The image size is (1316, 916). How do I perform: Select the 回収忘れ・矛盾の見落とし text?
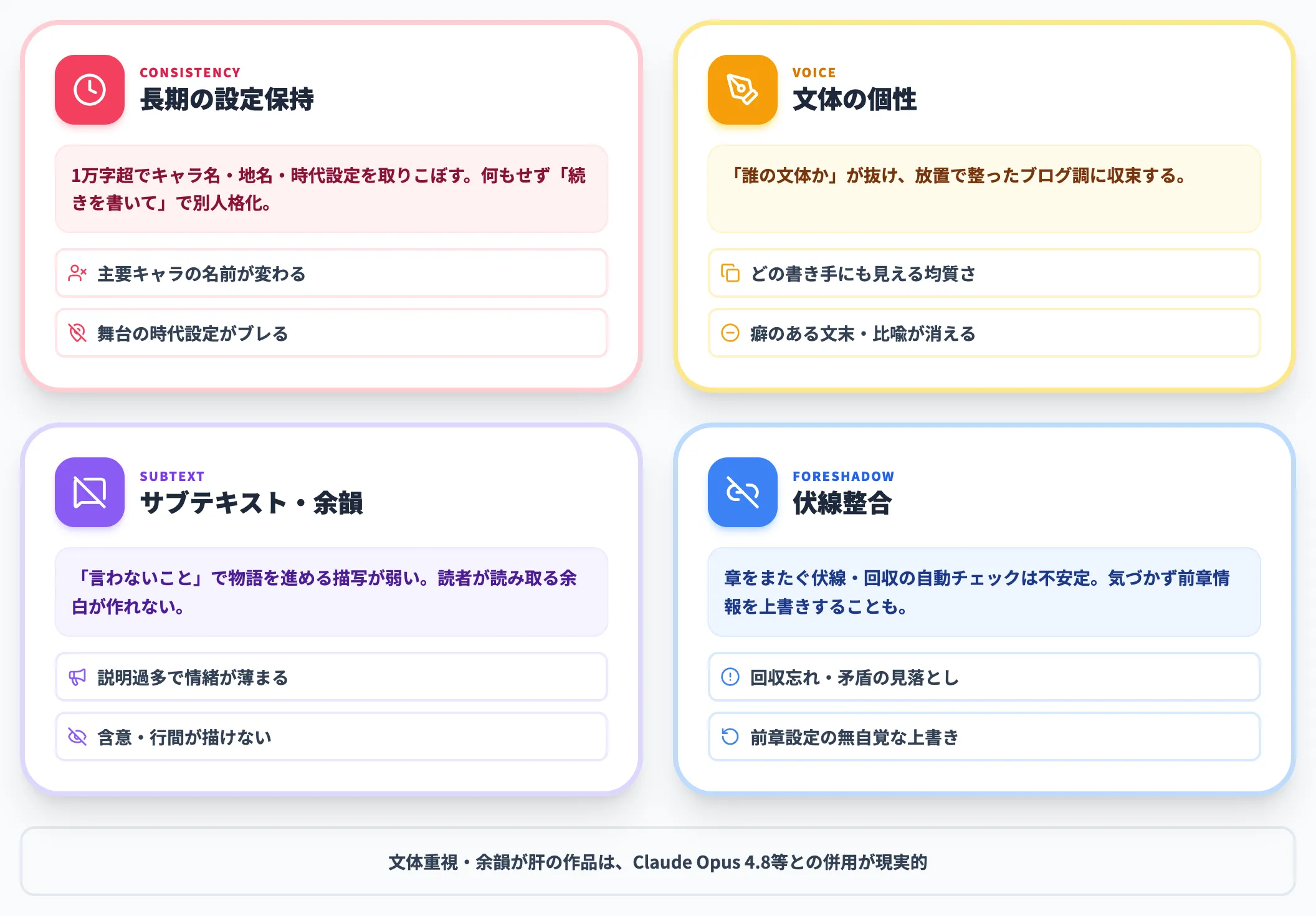pyautogui.click(x=854, y=677)
